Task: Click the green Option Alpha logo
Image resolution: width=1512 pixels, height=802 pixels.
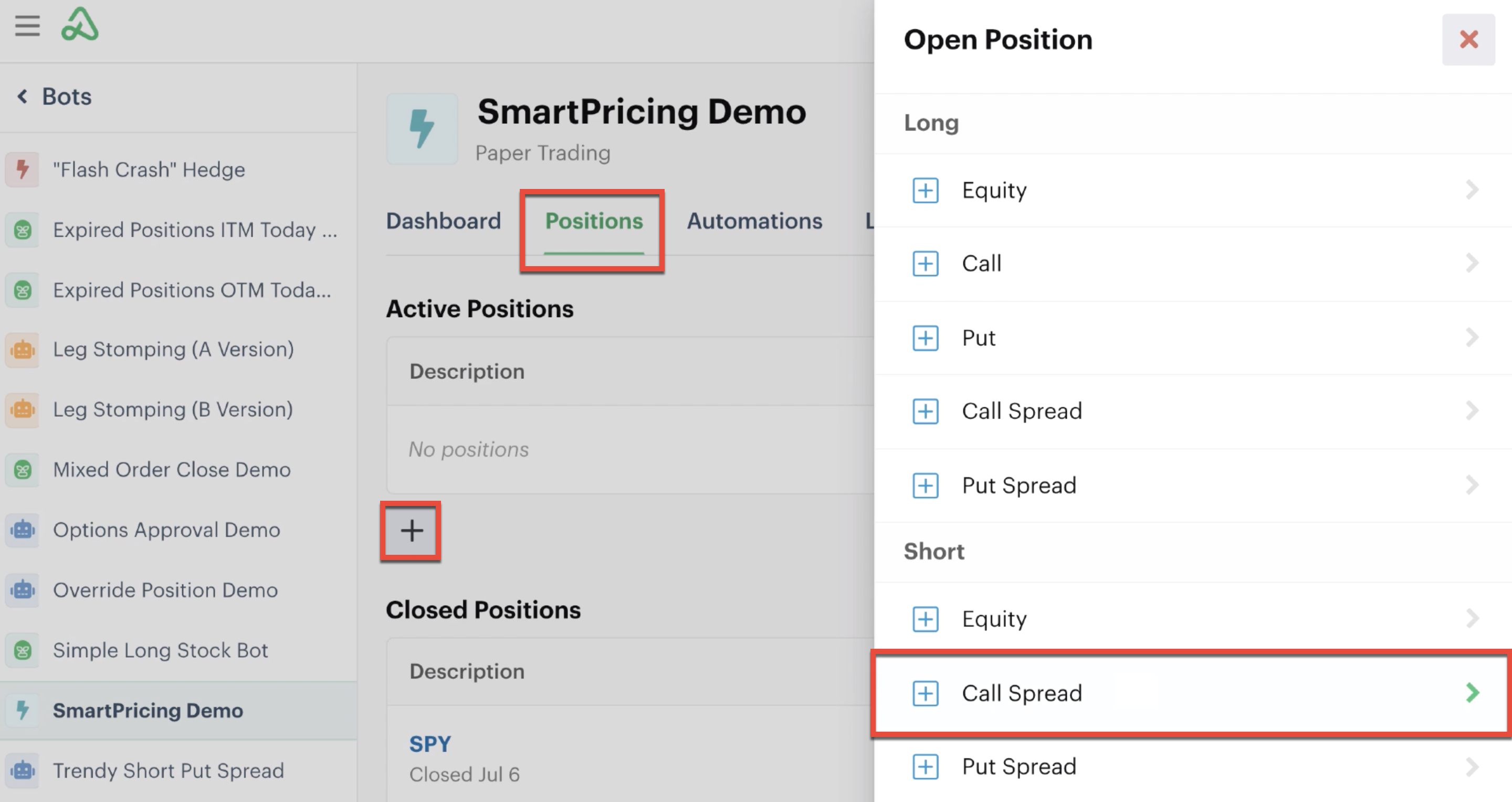Action: (x=80, y=25)
